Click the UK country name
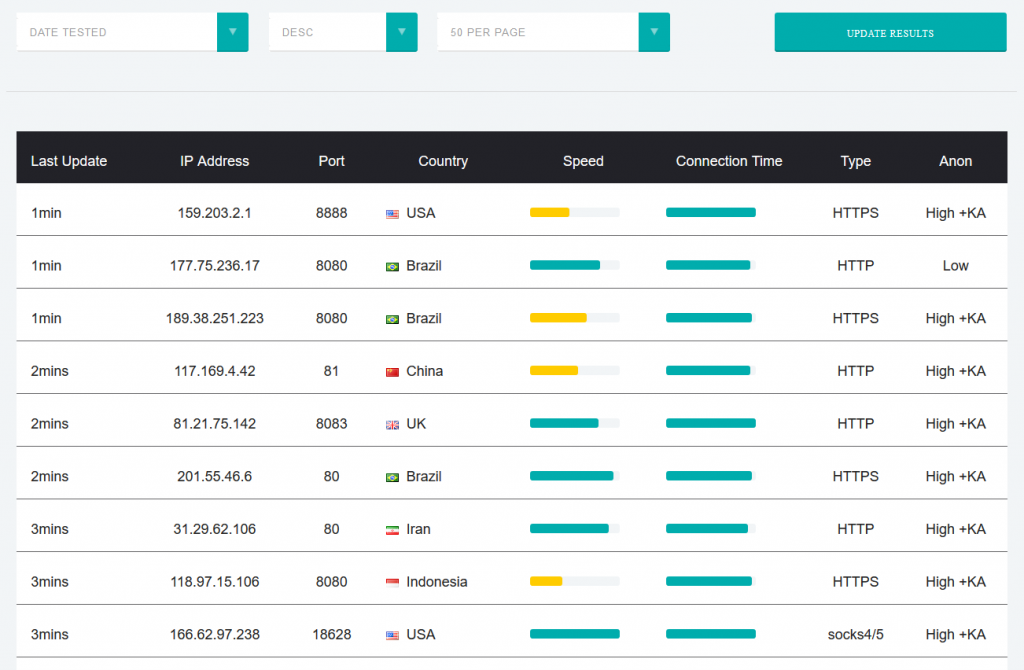 (x=416, y=424)
